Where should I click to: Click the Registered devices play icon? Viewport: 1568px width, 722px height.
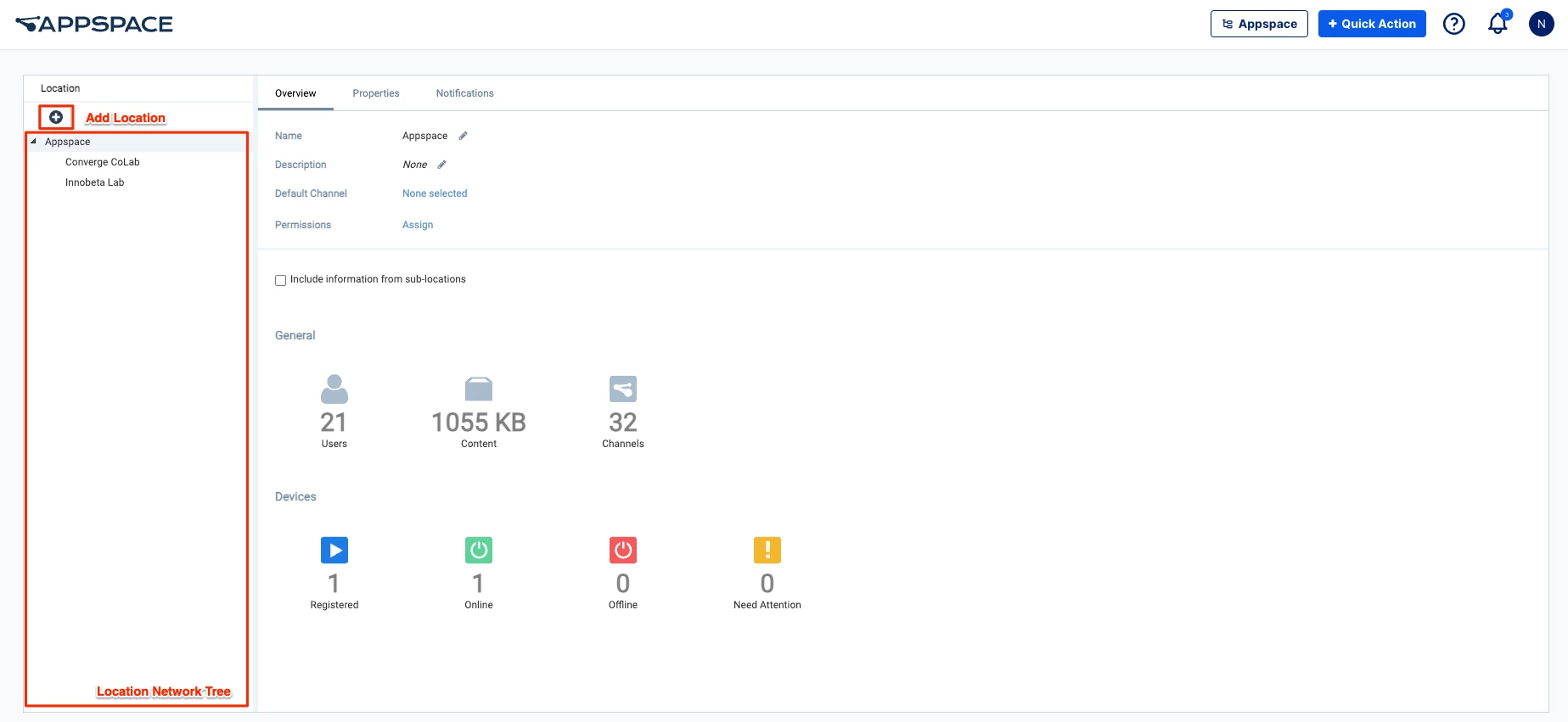coord(334,551)
